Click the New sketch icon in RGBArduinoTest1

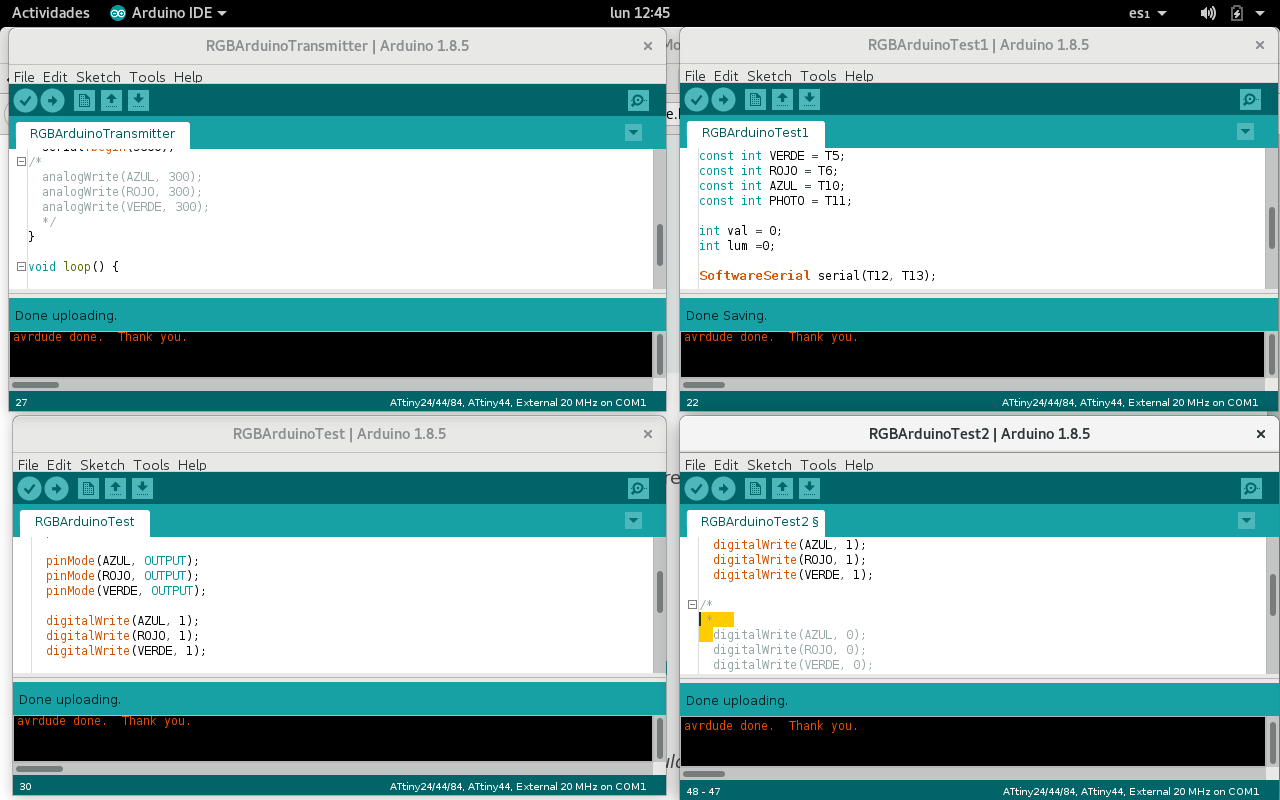[755, 99]
